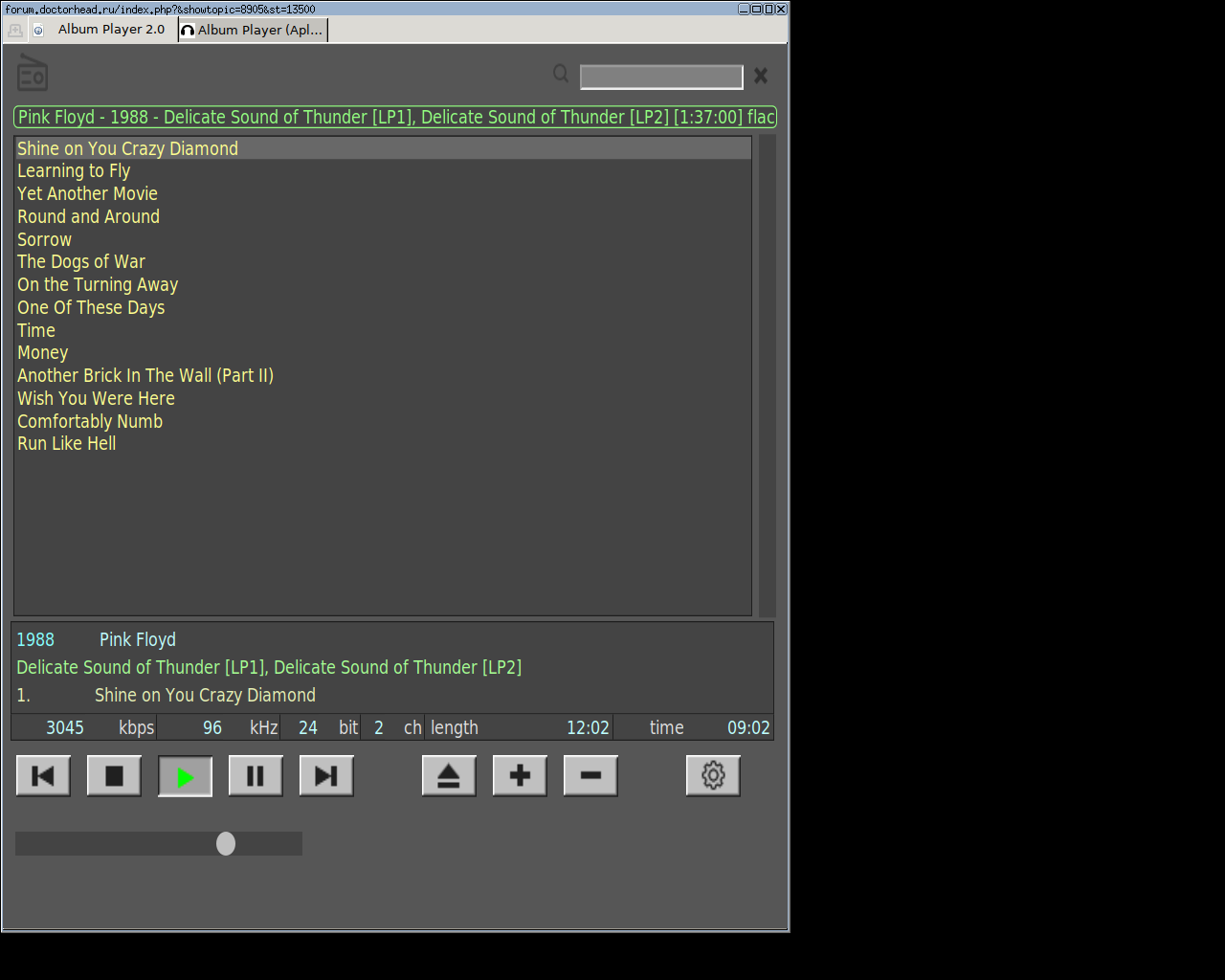The image size is (1225, 980).
Task: Select track Sorrow
Action: [x=383, y=239]
